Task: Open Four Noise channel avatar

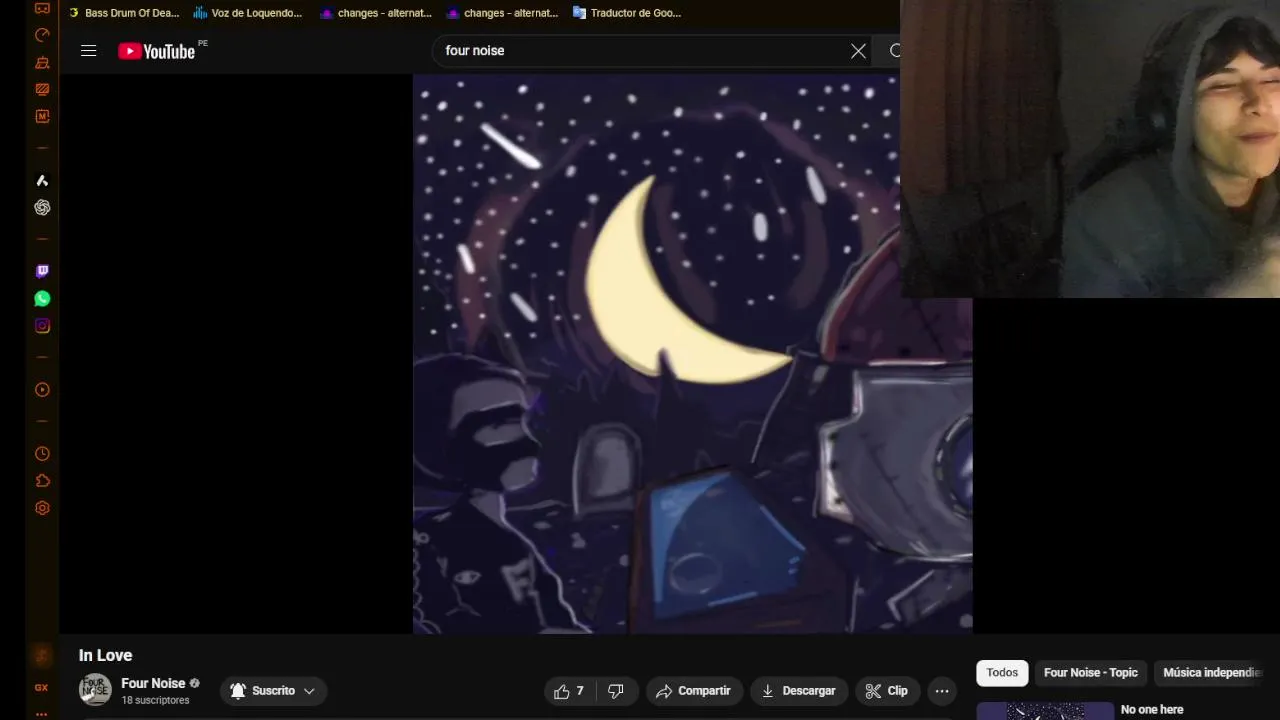Action: tap(95, 690)
